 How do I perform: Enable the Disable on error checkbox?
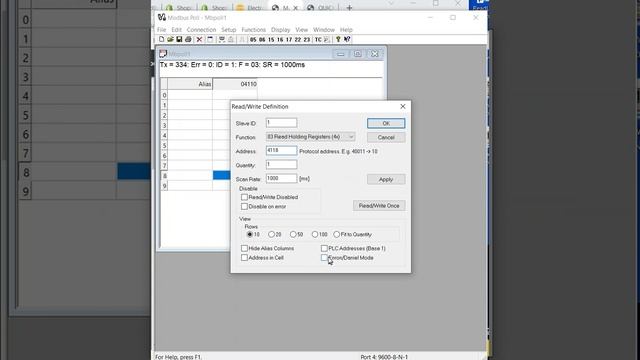coord(244,207)
